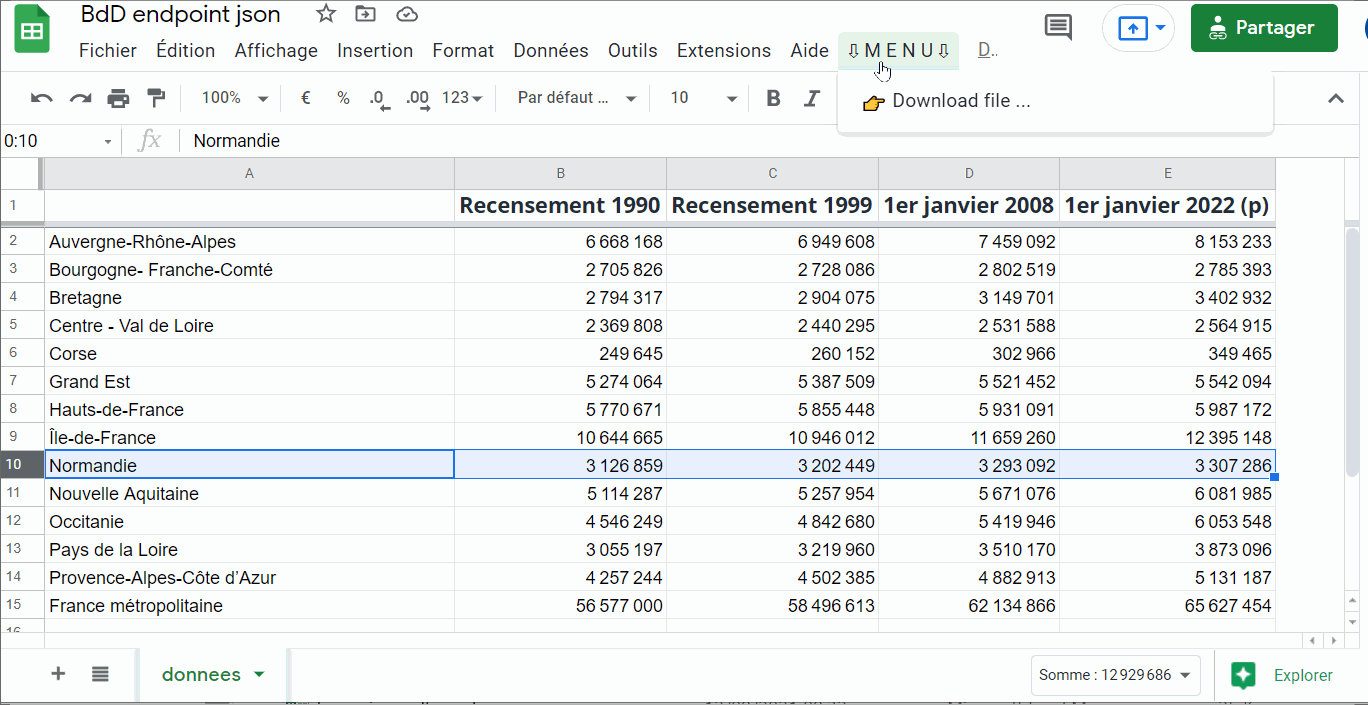Show all sheets list icon
This screenshot has height=705, width=1368.
(x=100, y=674)
